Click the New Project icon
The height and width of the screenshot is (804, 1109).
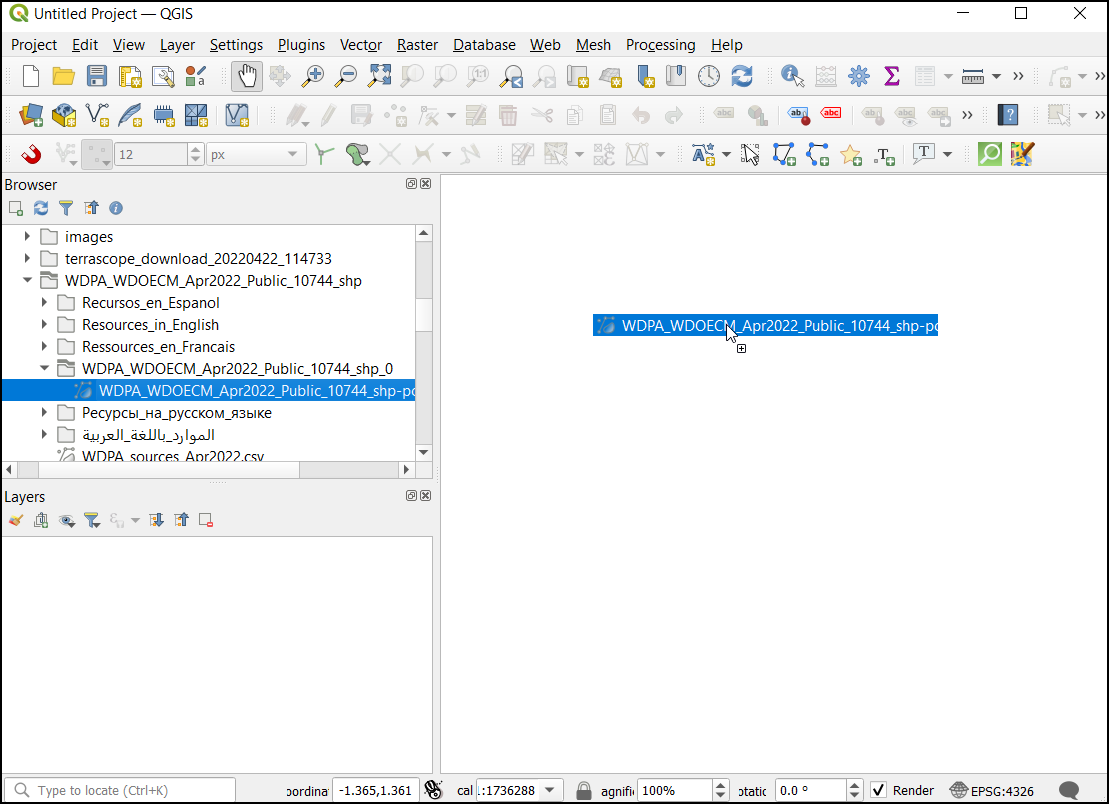point(31,76)
